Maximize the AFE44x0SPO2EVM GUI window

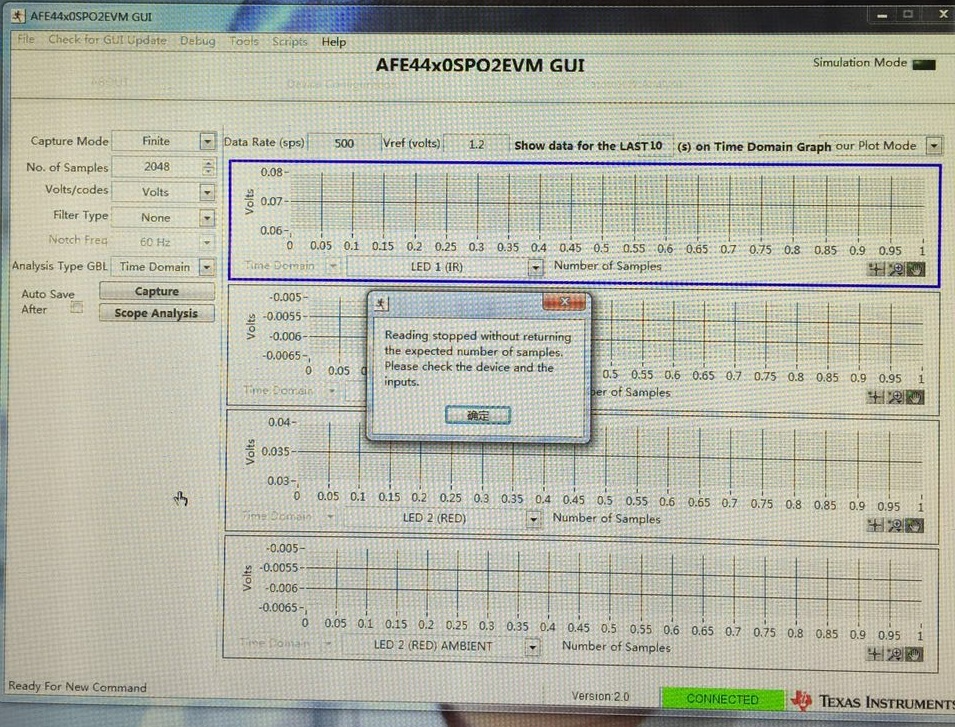pyautogui.click(x=908, y=14)
